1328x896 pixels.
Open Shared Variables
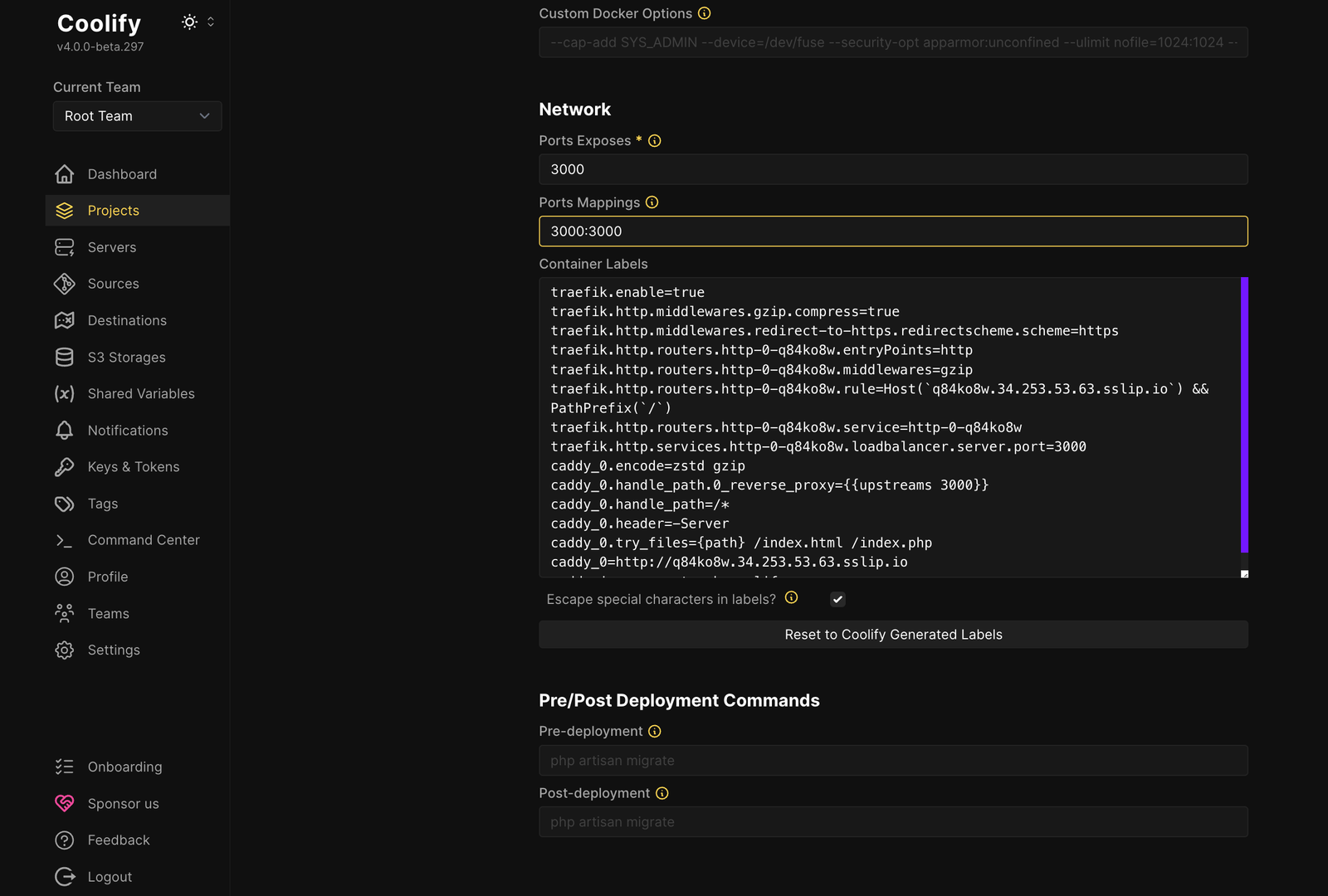pos(141,393)
